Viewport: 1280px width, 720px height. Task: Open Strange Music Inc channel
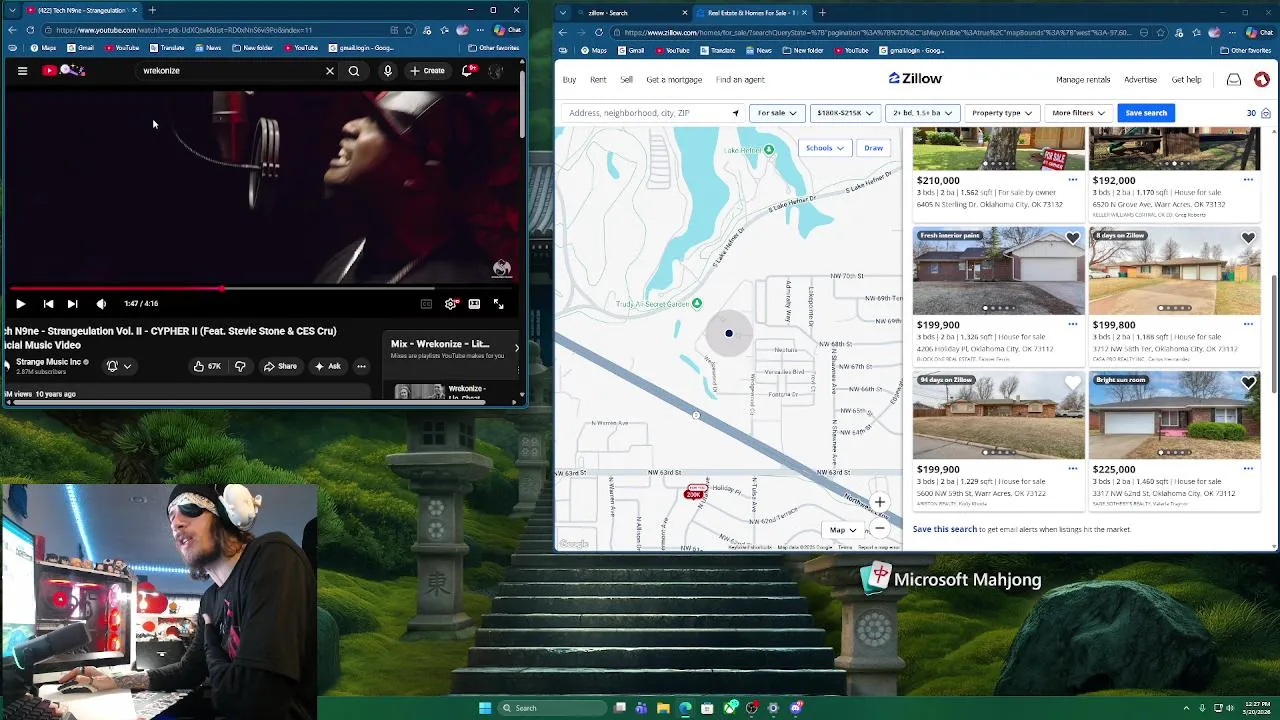48,362
